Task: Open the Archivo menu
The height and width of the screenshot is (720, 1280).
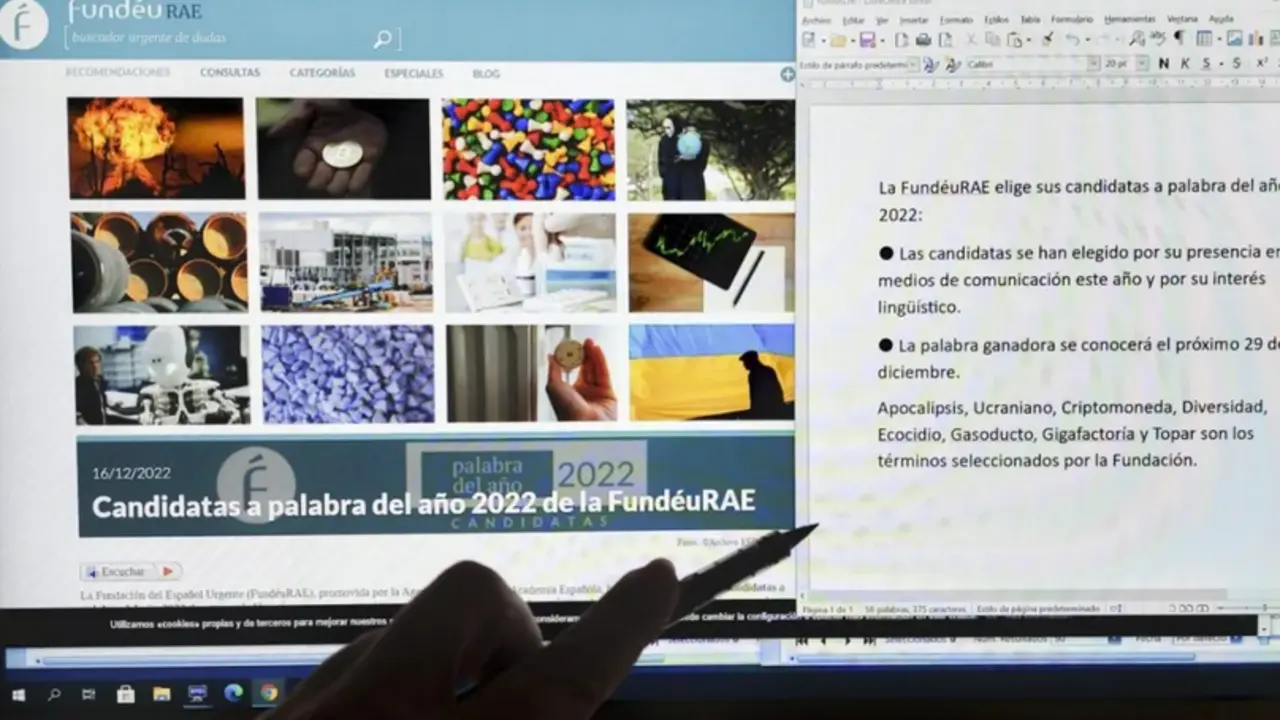Action: pyautogui.click(x=817, y=20)
